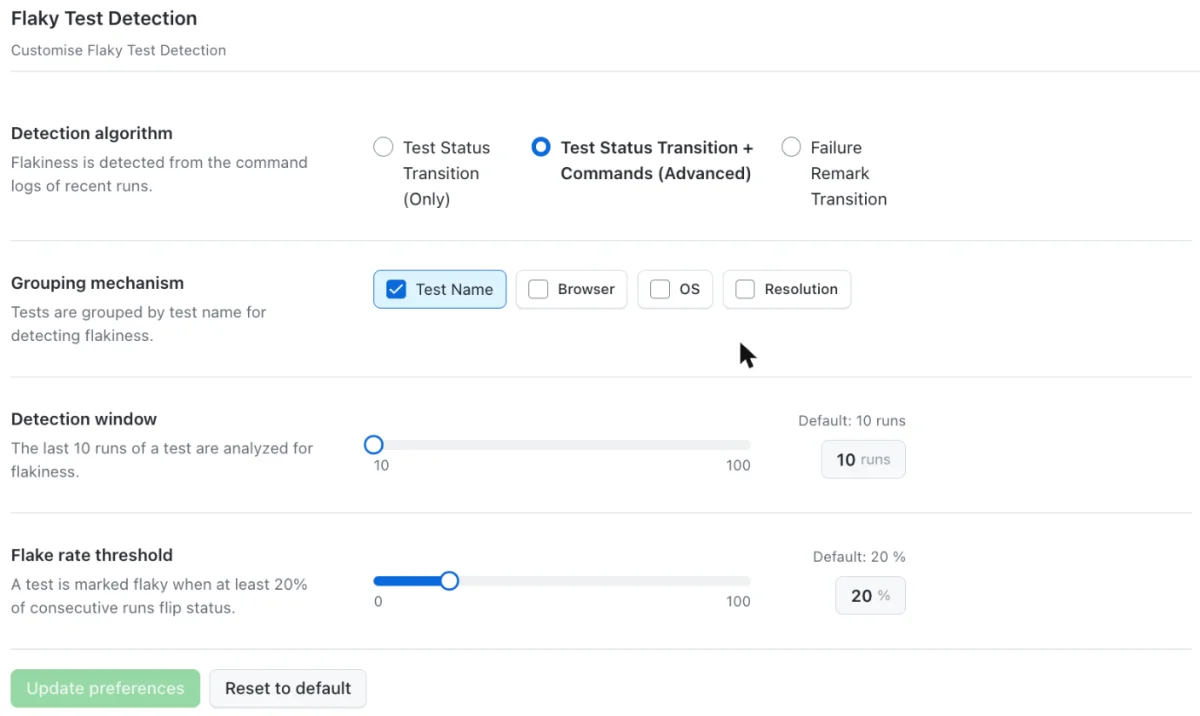Screen dimensions: 1200x716
Task: Click the description about grouping by test name
Action: 139,324
